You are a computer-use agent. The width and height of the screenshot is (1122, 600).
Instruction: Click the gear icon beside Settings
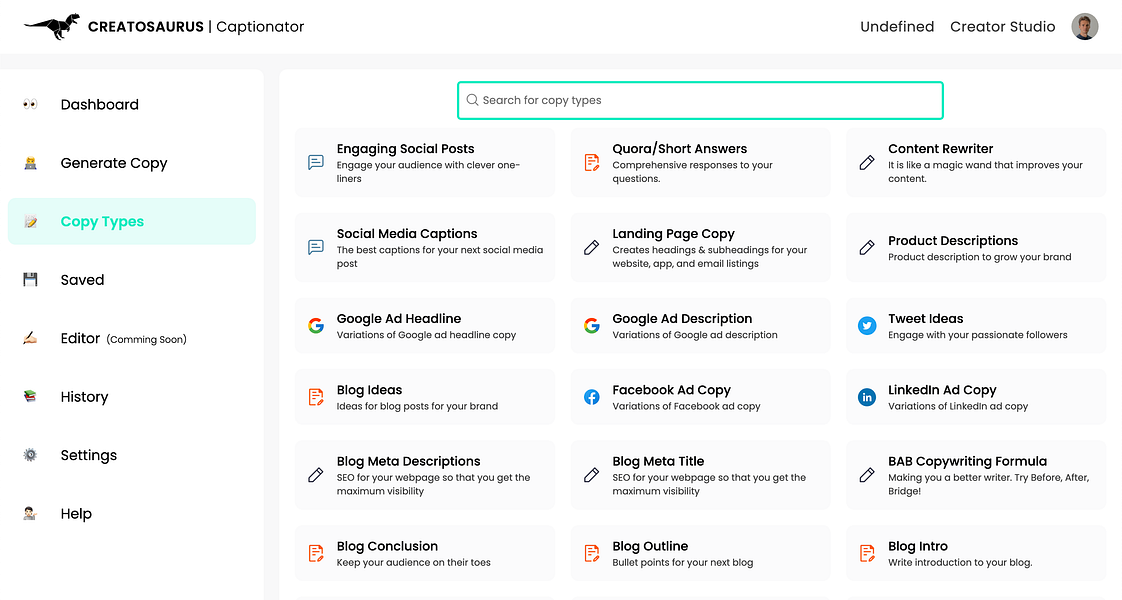point(30,455)
